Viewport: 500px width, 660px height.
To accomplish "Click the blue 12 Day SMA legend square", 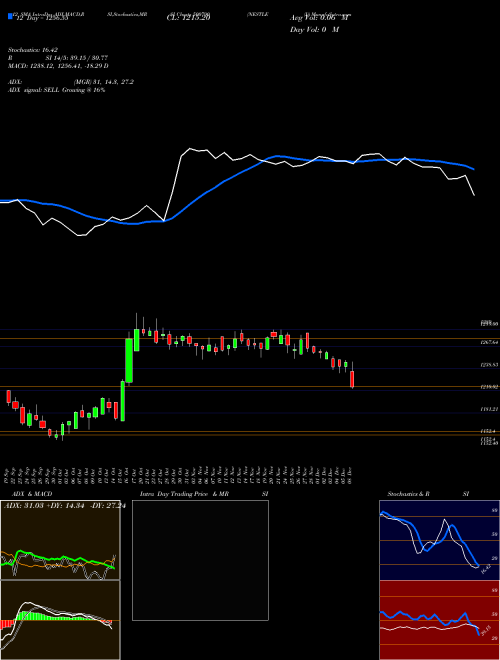I will pos(10,16).
